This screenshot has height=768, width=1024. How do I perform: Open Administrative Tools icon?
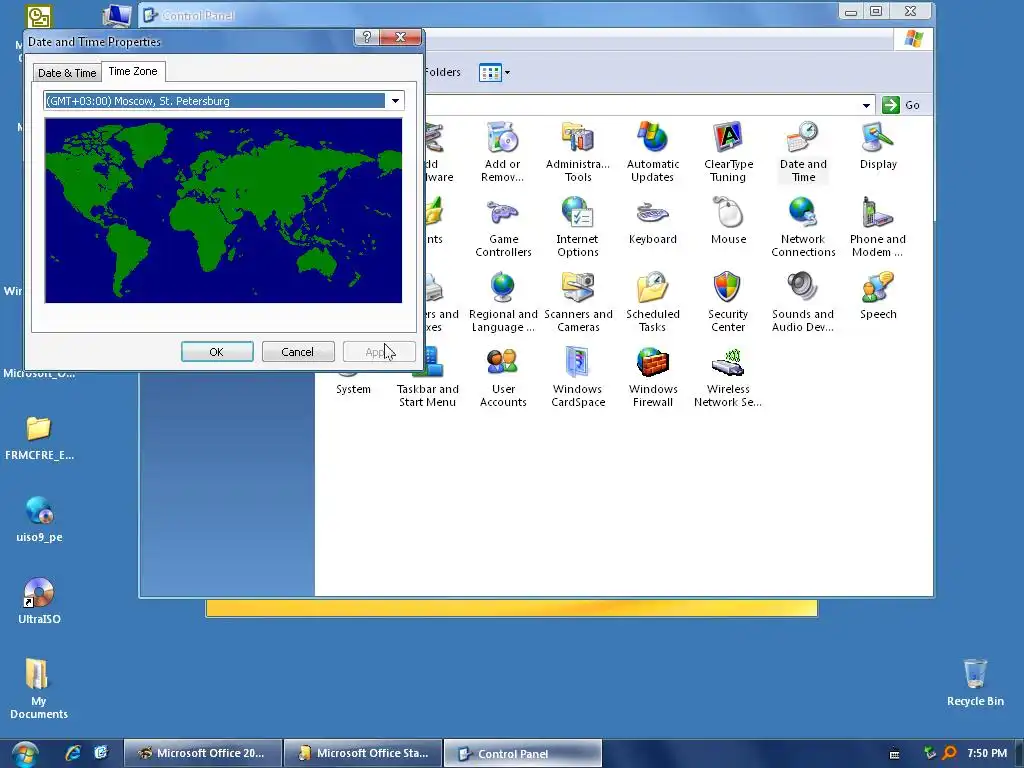tap(577, 152)
